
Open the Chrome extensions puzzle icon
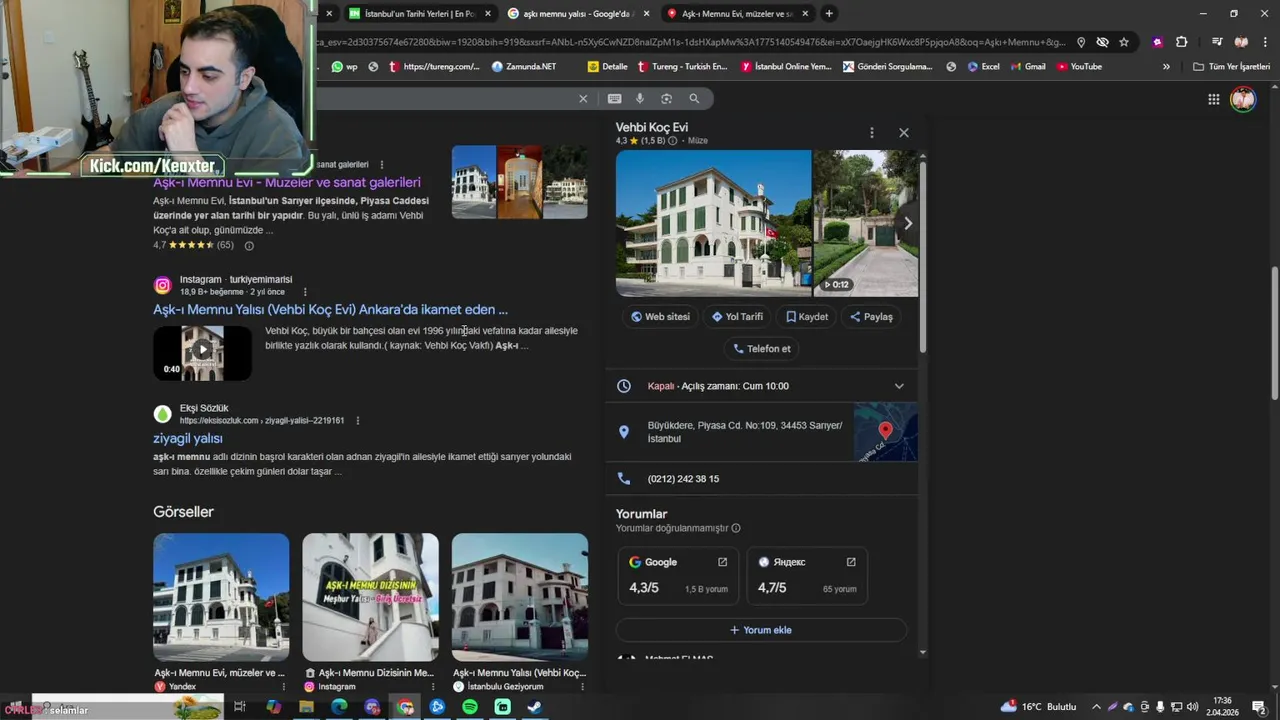1181,42
